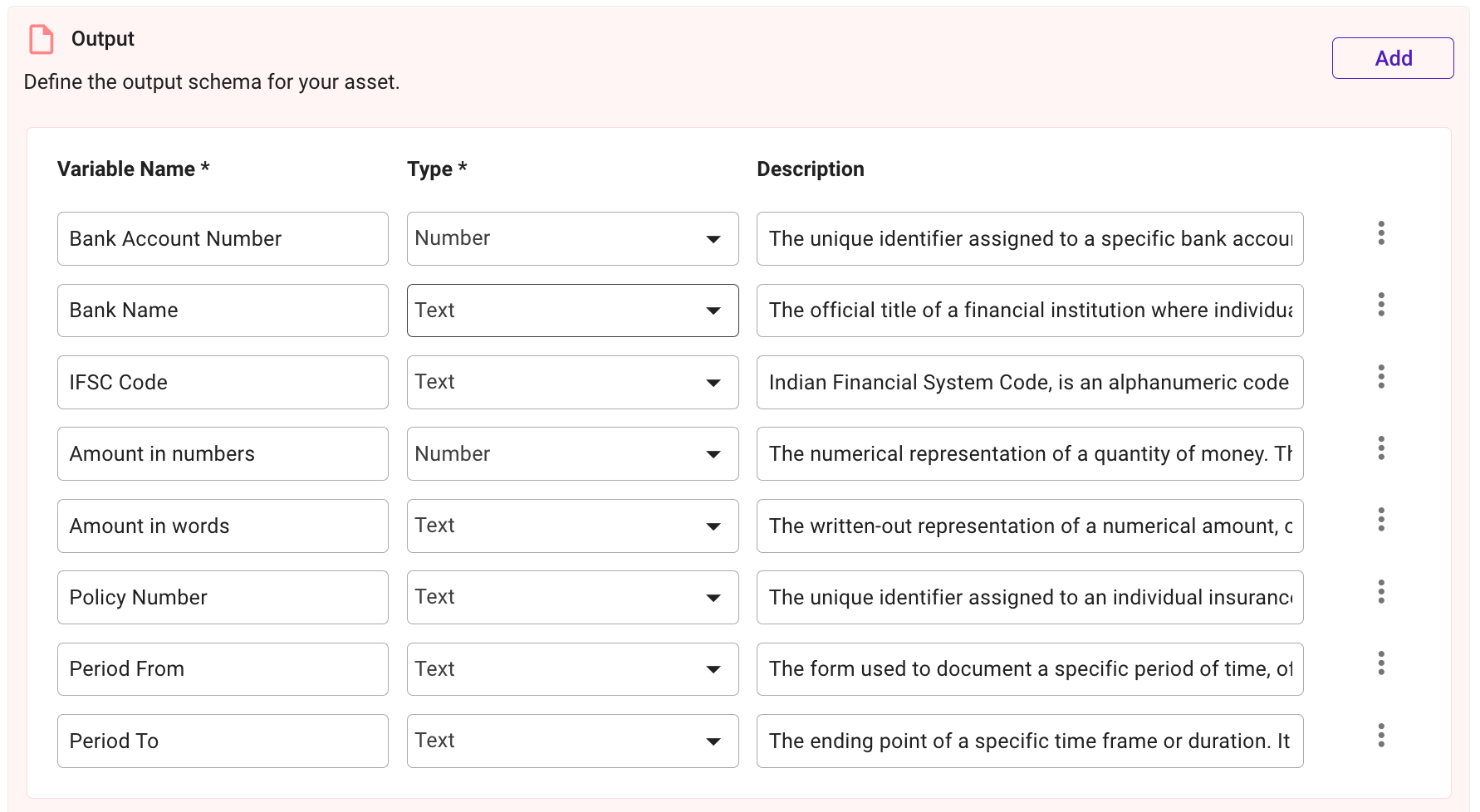Viewport: 1480px width, 812px height.
Task: Click description field starting 'The written-out representation'
Action: coord(1030,526)
